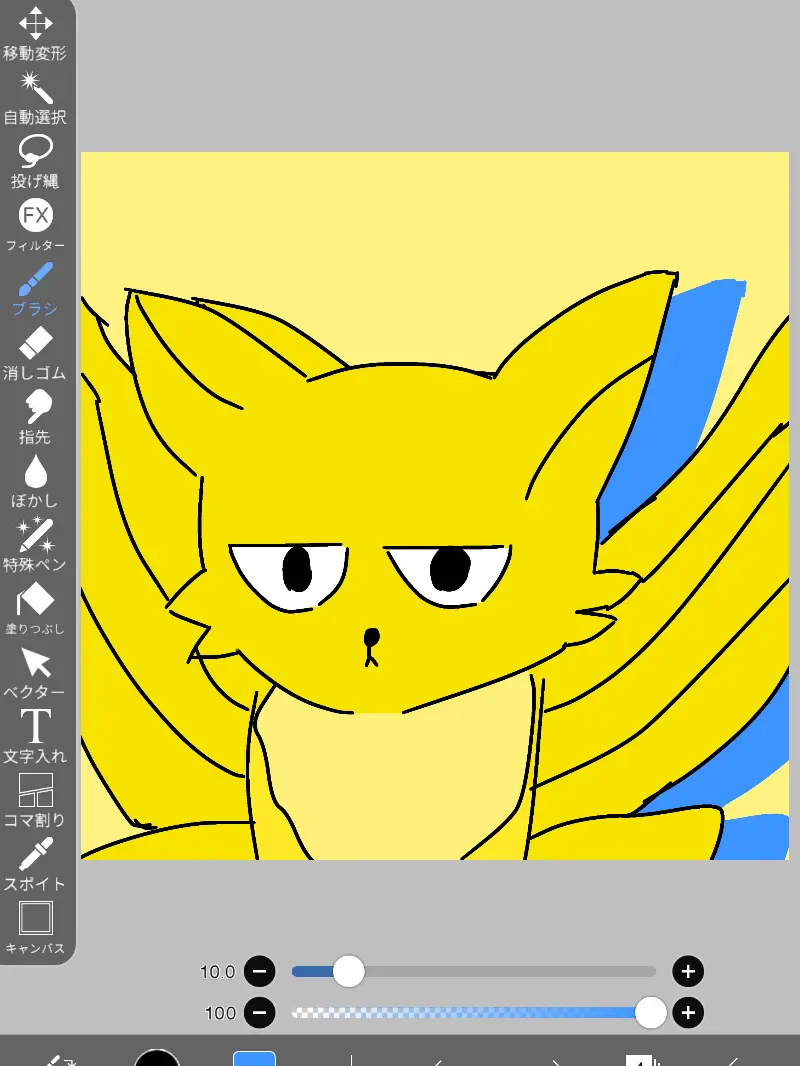Screen dimensions: 800x1066
Task: Increase brush thickness with the 10.0 plus button
Action: 688,972
